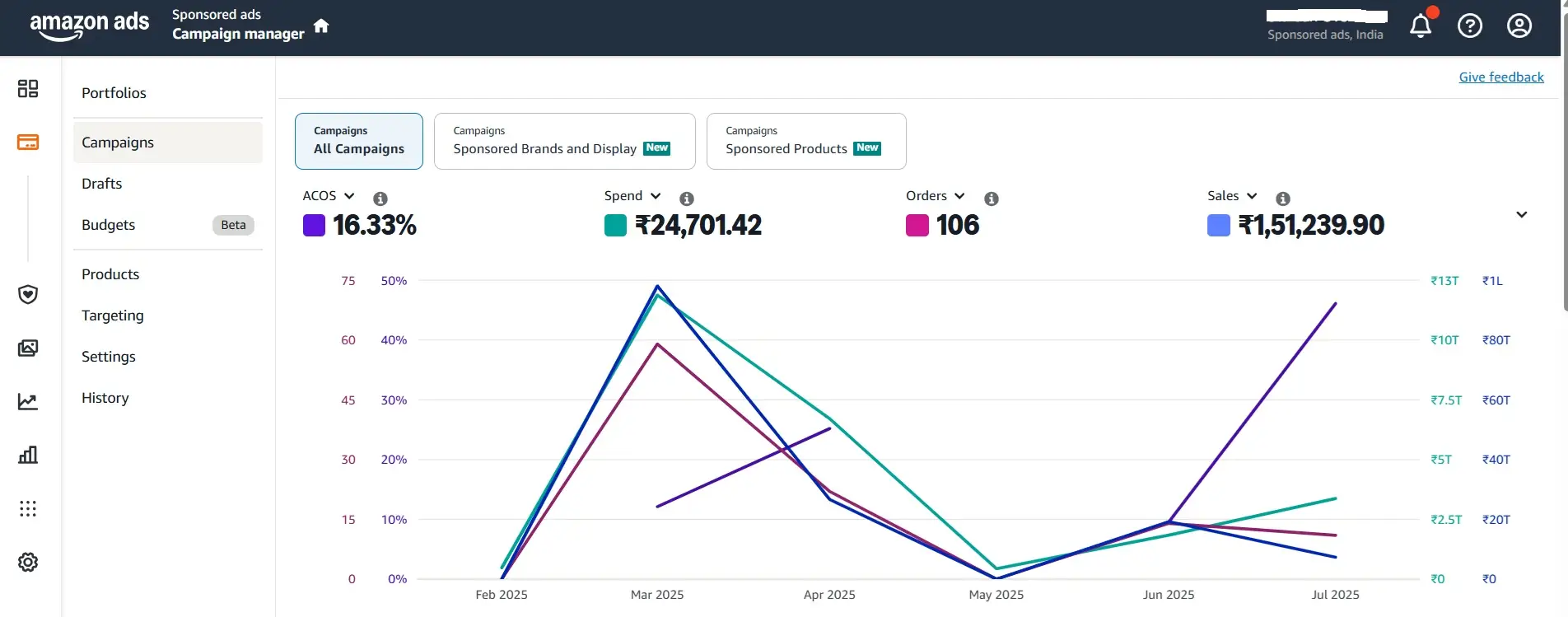Open the user account profile icon
The image size is (1568, 617).
1519,26
